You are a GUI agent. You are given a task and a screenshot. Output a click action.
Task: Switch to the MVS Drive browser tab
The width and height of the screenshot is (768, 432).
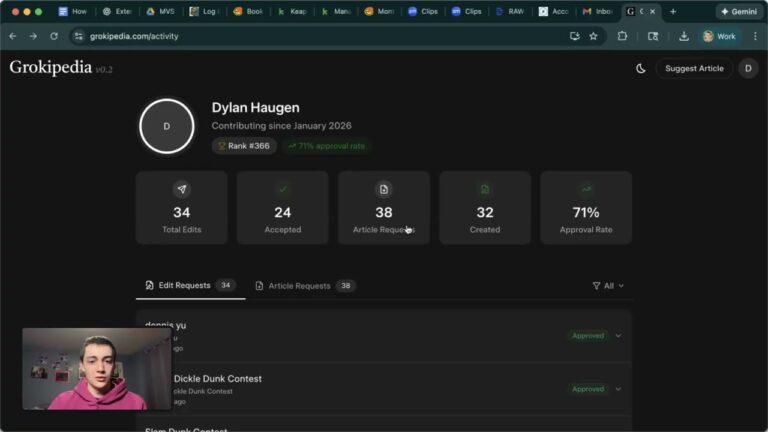[x=161, y=11]
